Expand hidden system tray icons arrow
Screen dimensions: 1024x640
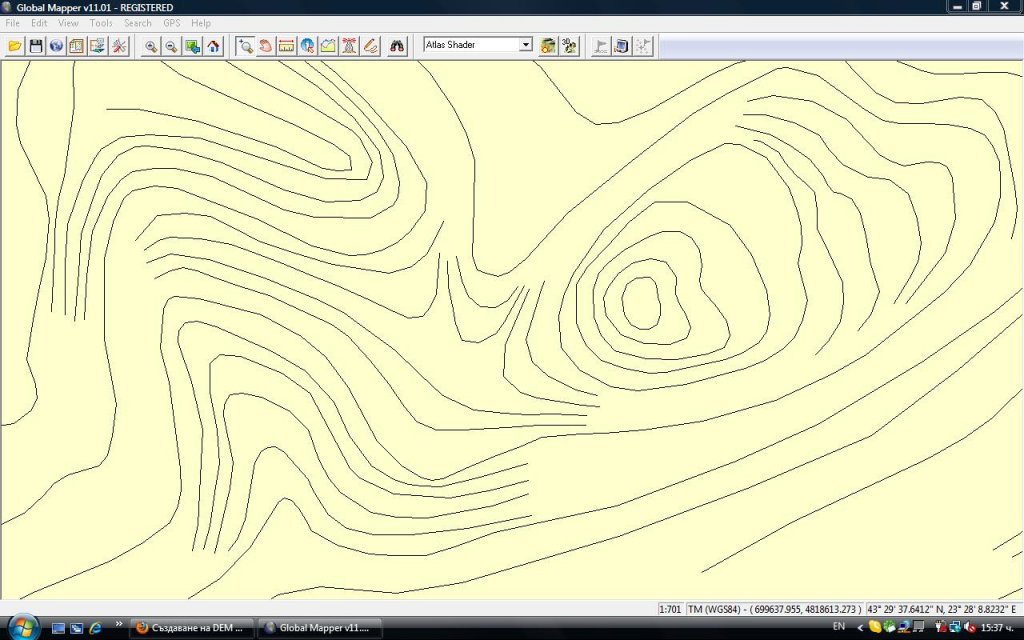coord(861,627)
